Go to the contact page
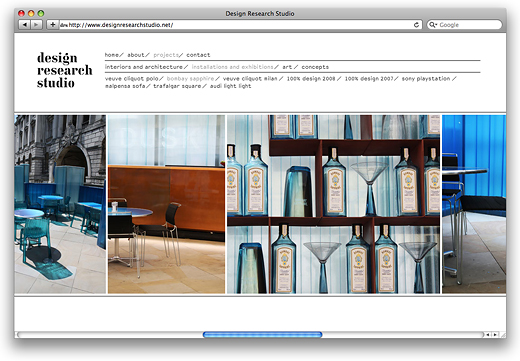 coord(198,55)
